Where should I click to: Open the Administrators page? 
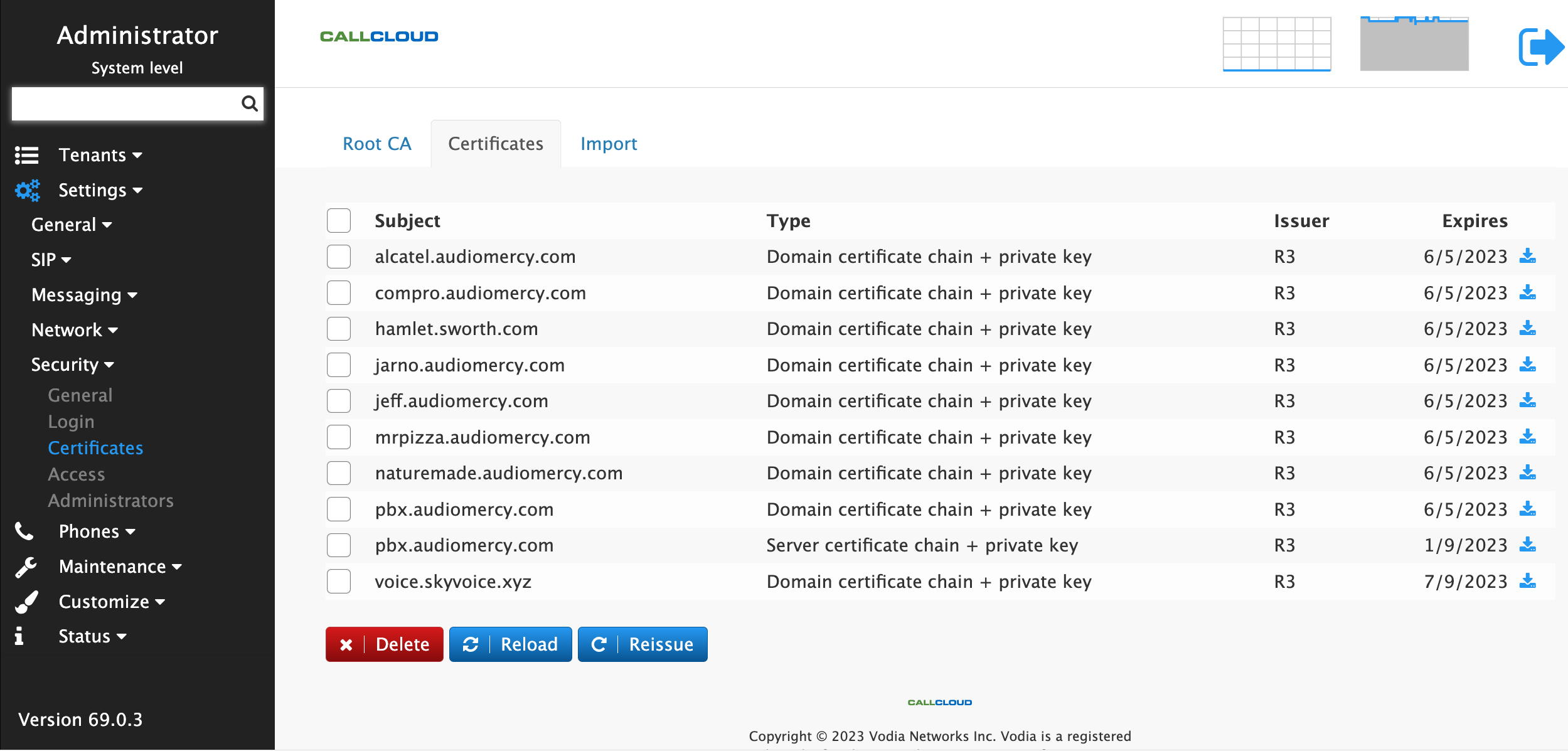pyautogui.click(x=111, y=501)
